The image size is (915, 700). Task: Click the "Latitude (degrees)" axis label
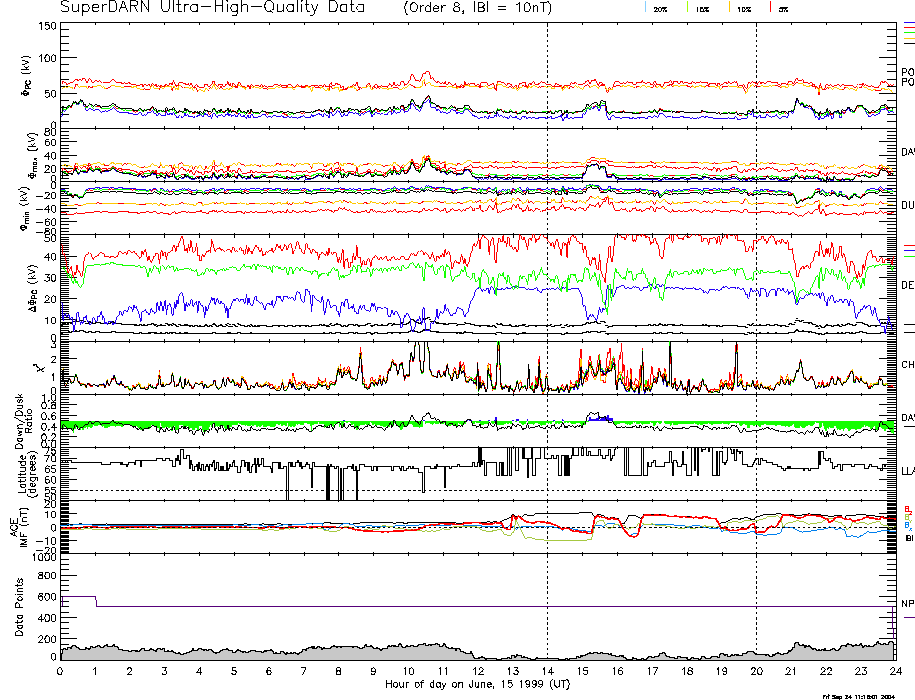20,470
